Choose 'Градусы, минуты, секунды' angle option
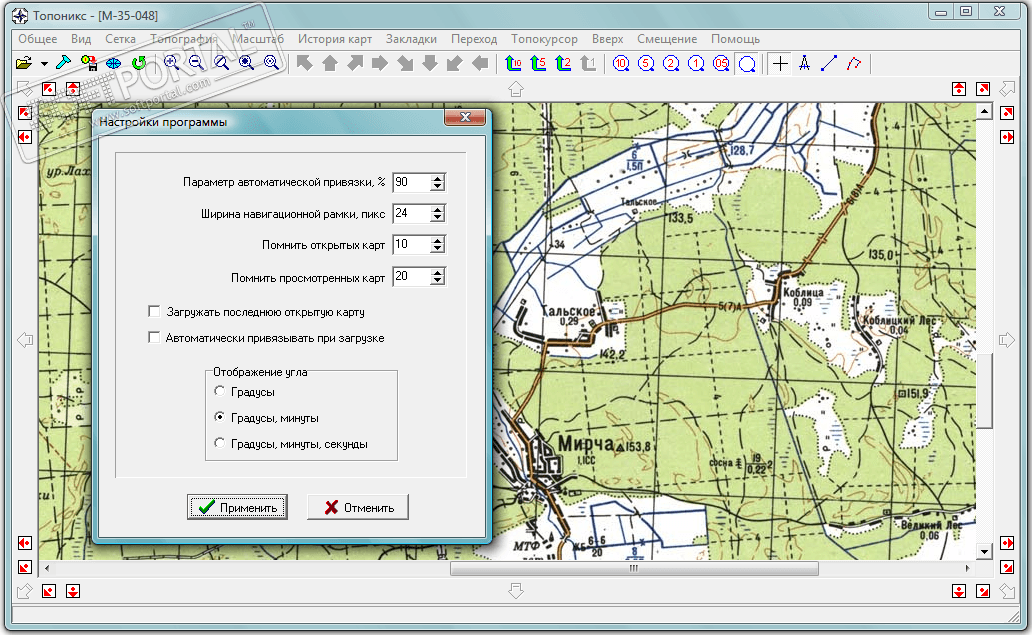The width and height of the screenshot is (1032, 635). [x=220, y=444]
